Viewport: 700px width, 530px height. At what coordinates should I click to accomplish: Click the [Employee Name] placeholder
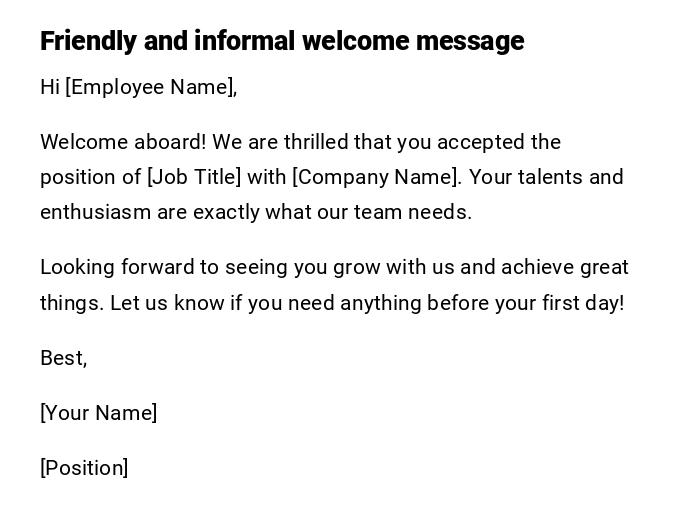click(x=150, y=87)
